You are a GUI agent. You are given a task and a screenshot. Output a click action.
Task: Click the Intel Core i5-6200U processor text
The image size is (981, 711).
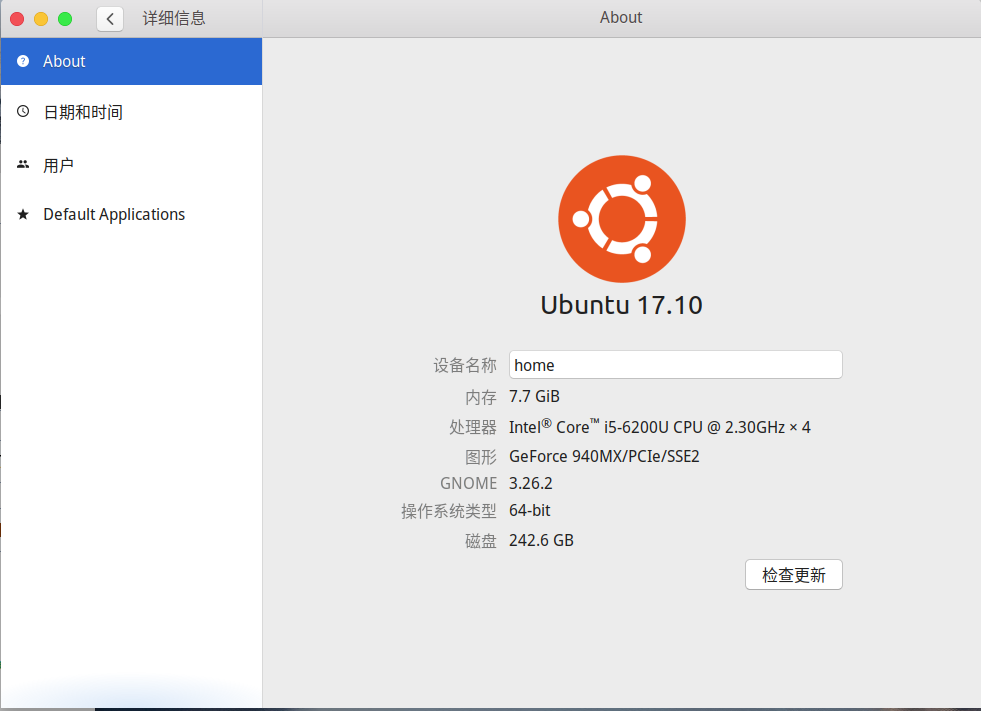pos(659,427)
